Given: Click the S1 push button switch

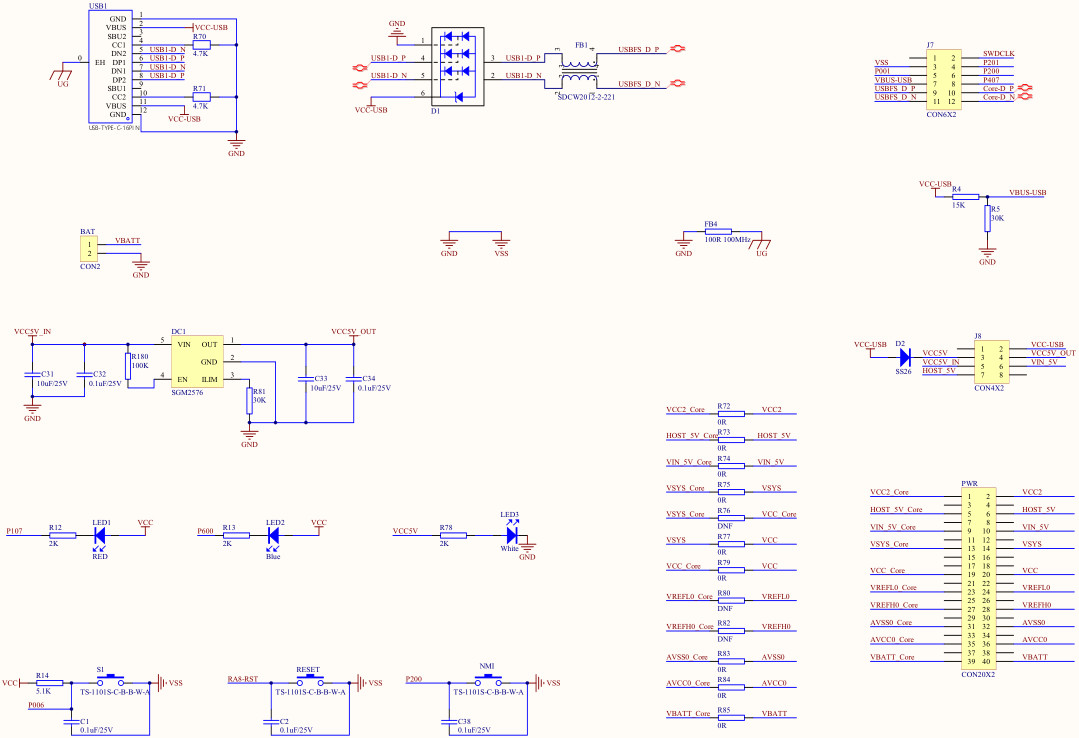Looking at the screenshot, I should [112, 682].
